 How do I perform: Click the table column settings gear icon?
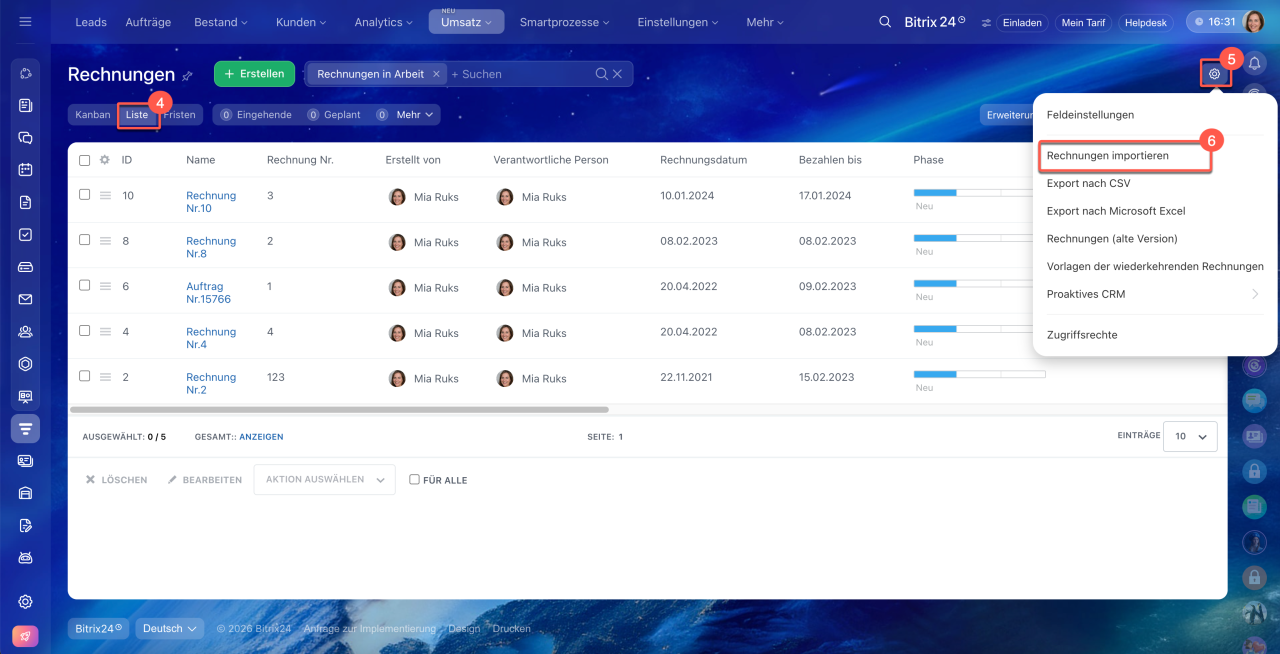[x=104, y=160]
